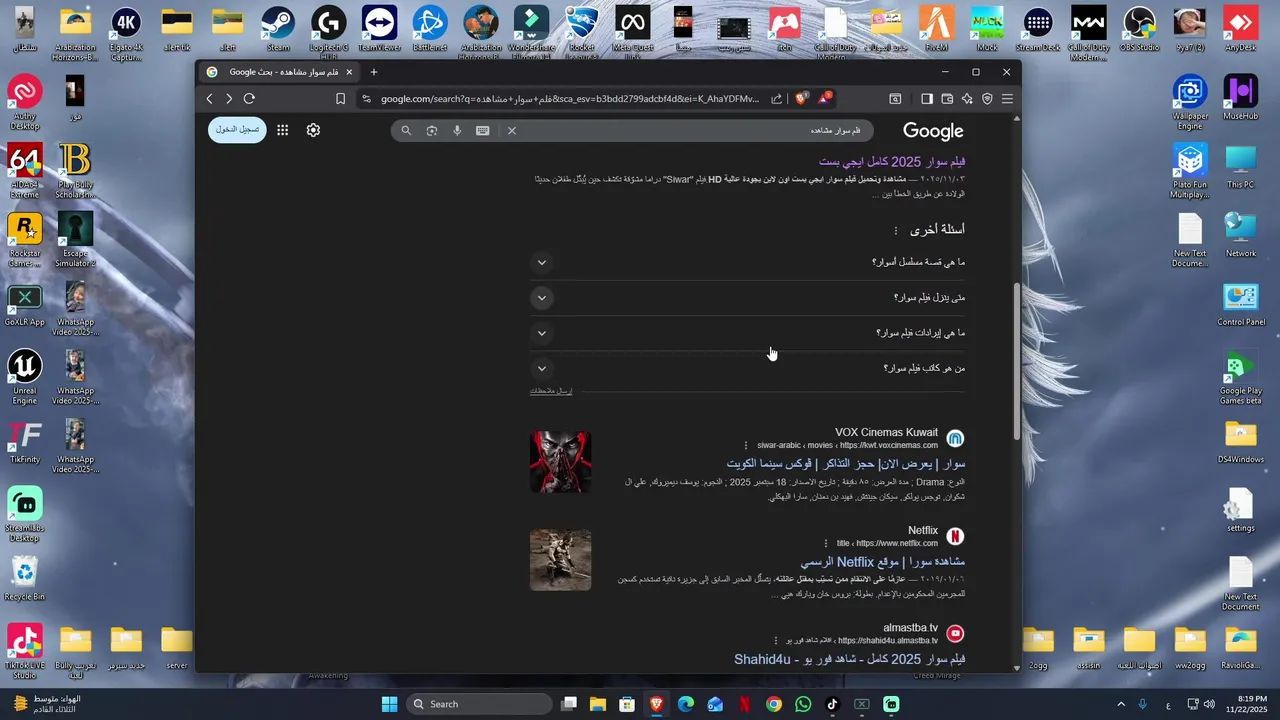The image size is (1280, 720).
Task: Open the three-dot menu beside 'أسئلة أخرى'
Action: tap(896, 230)
